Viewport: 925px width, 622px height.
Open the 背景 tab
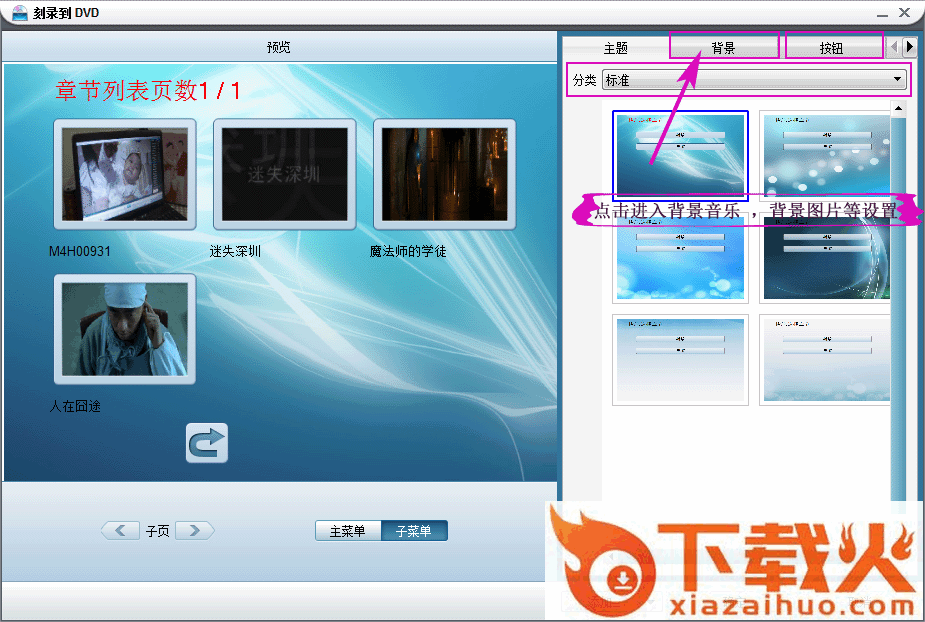723,48
